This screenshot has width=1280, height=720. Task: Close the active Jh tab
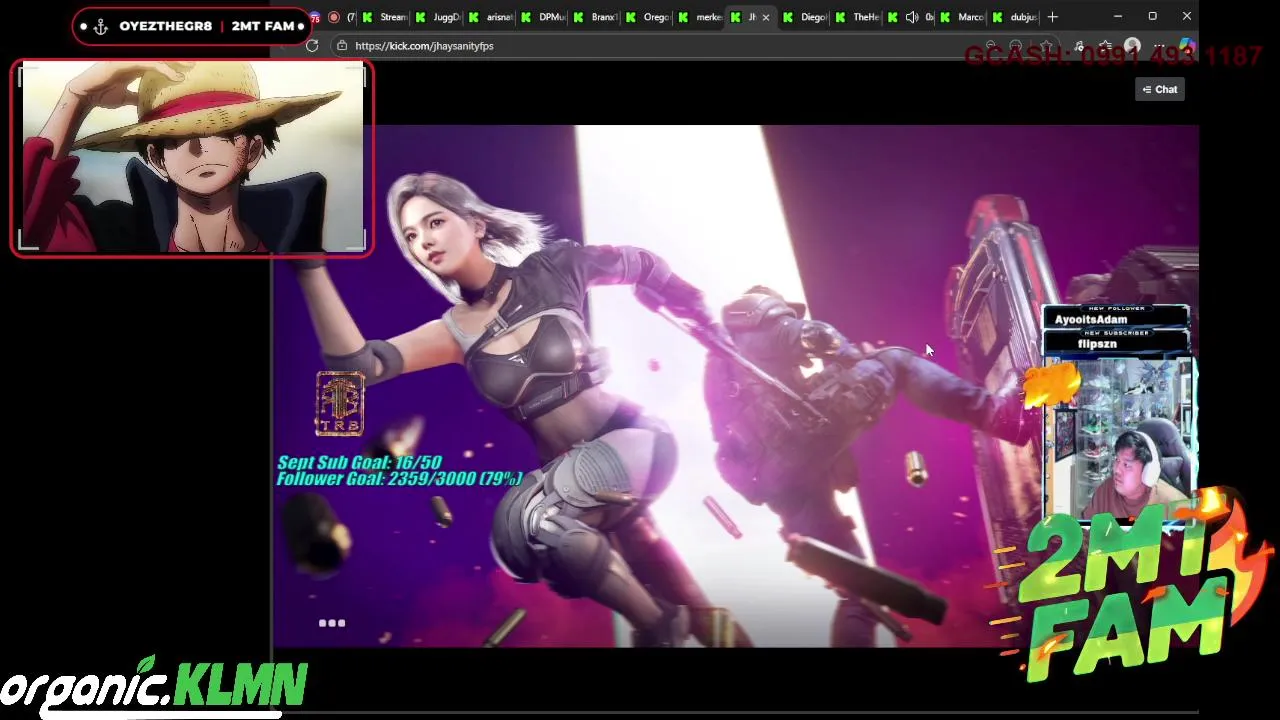pyautogui.click(x=766, y=17)
